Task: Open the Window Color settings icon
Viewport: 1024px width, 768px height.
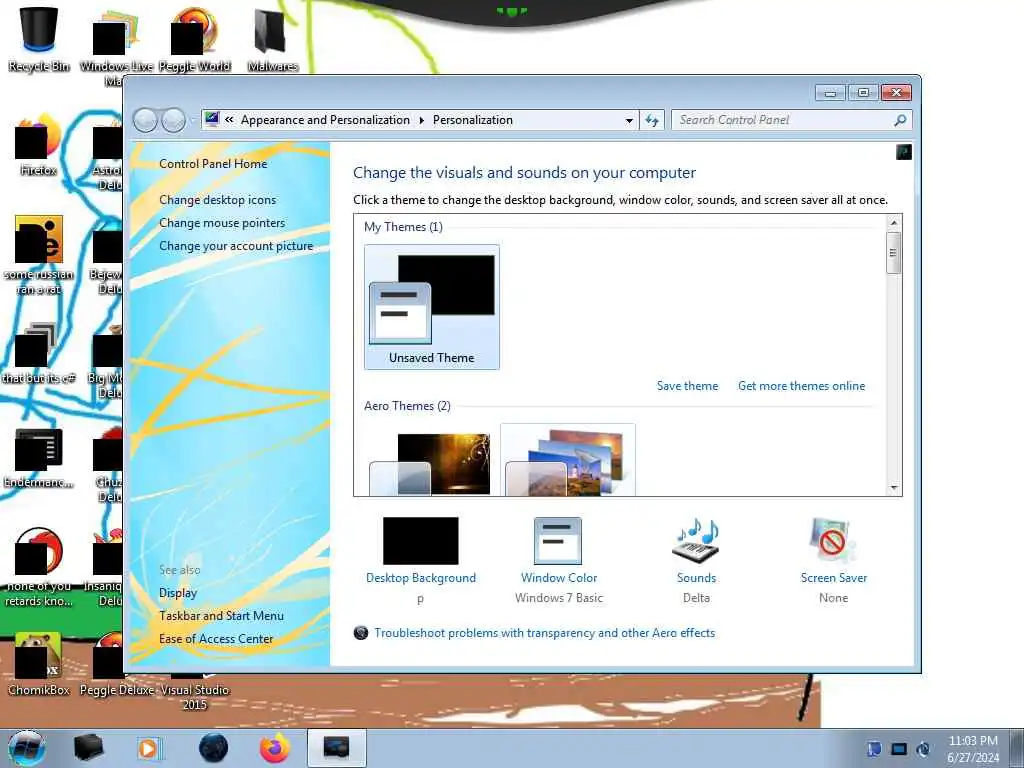Action: [x=558, y=541]
